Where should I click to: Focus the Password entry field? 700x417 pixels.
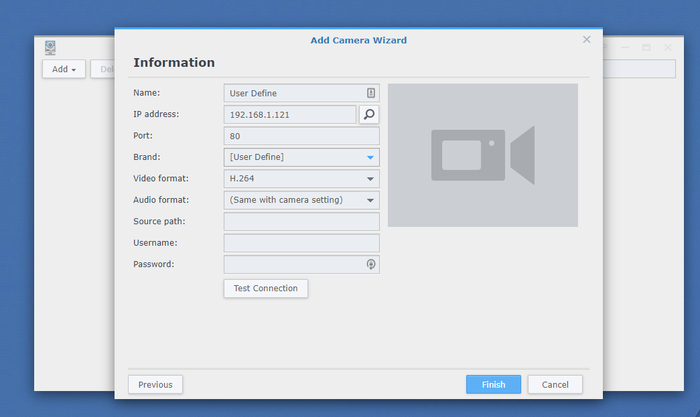click(x=294, y=264)
